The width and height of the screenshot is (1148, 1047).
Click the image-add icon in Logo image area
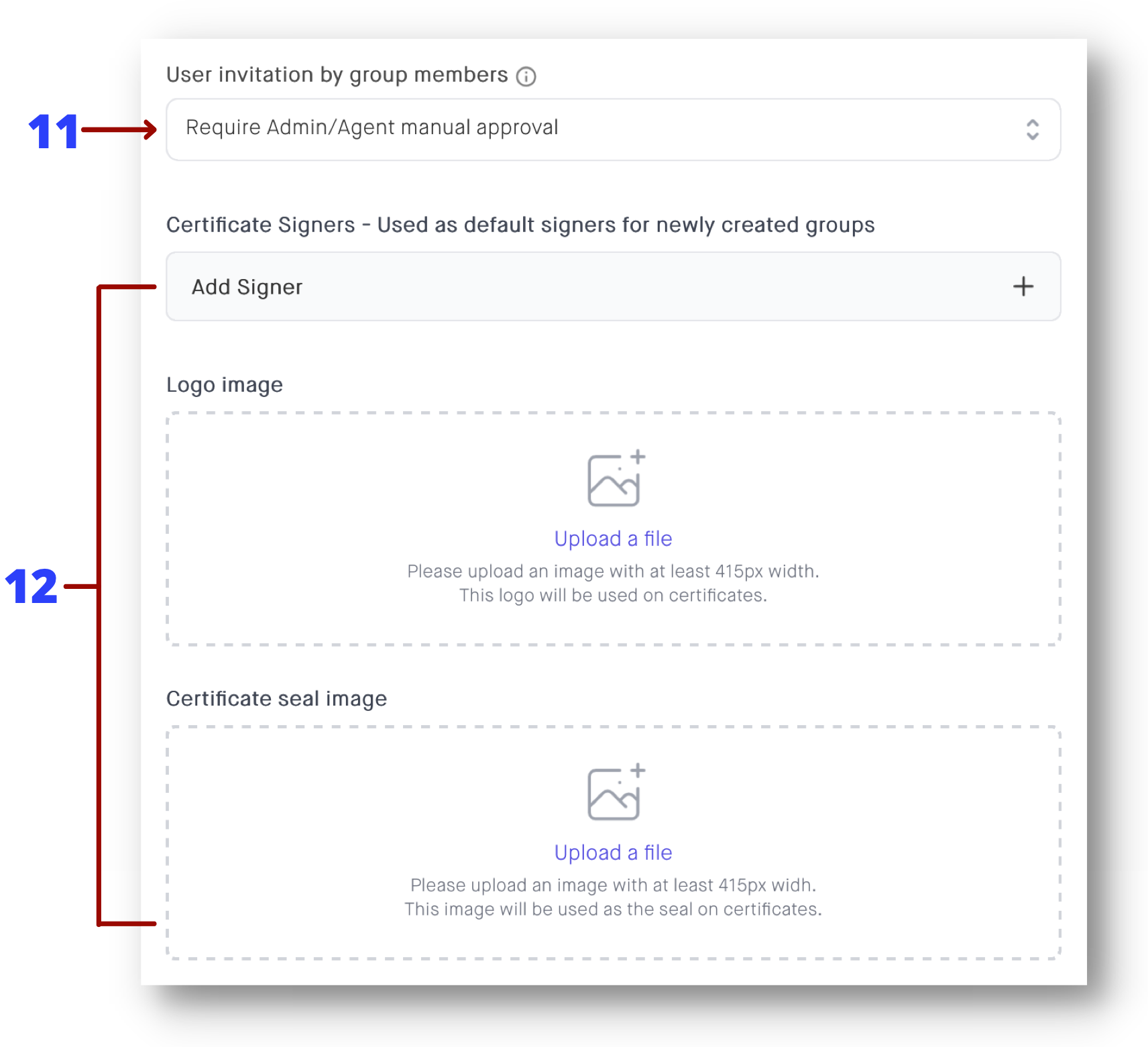point(616,478)
